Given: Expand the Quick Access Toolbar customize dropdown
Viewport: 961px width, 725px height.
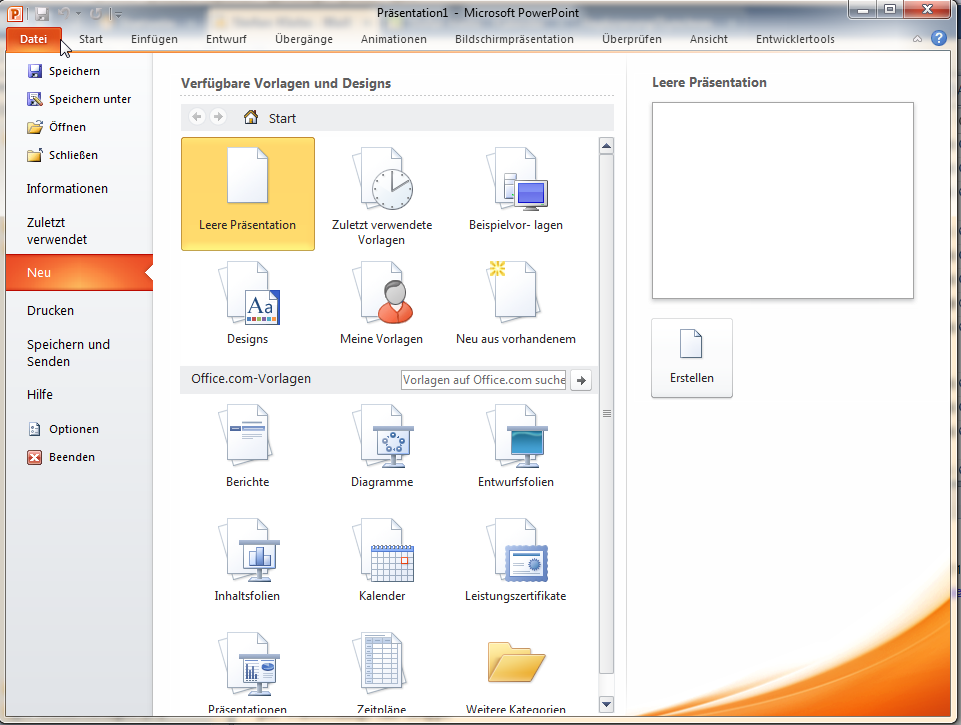Looking at the screenshot, I should [x=118, y=15].
